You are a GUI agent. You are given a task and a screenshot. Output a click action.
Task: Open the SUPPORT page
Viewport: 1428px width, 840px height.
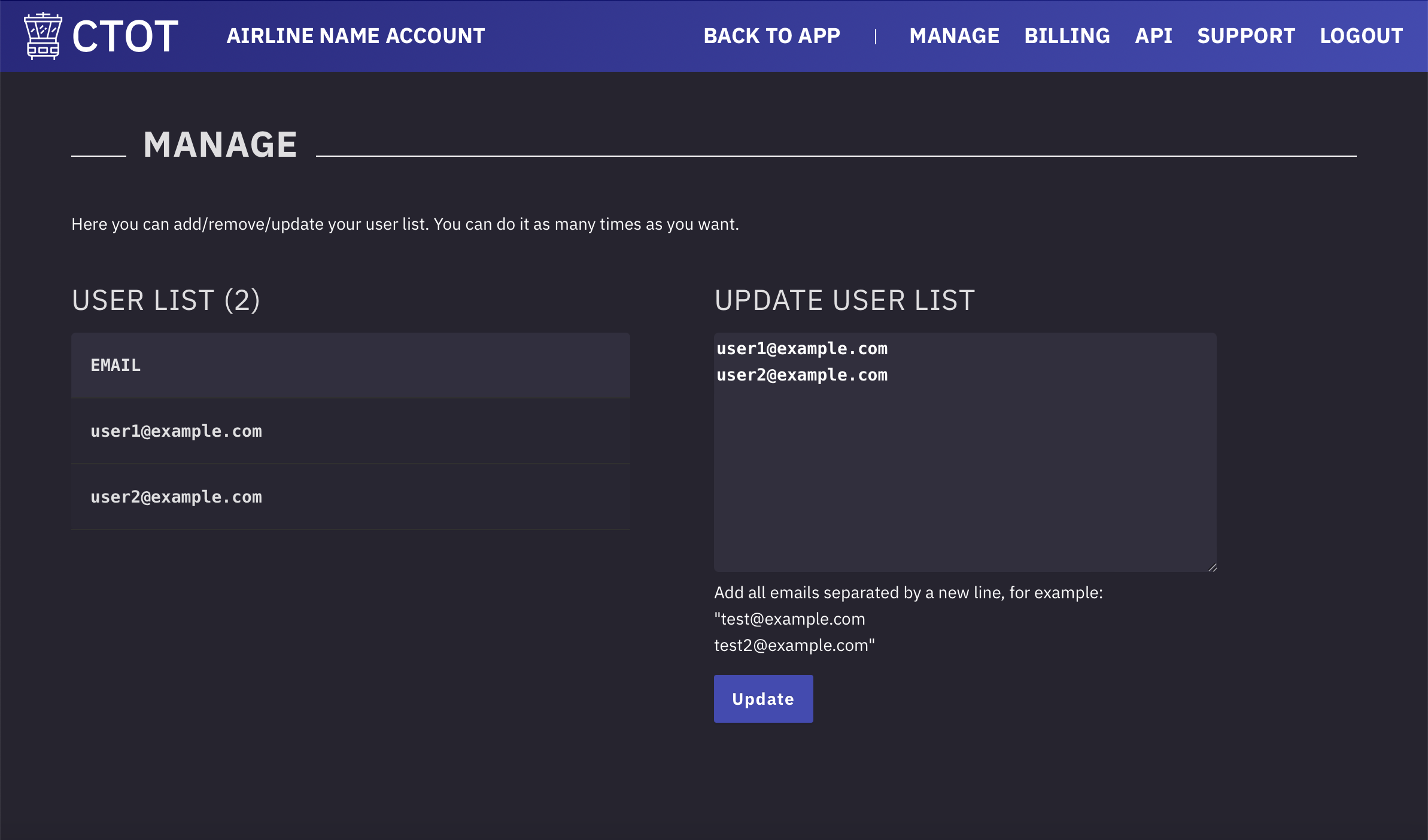1245,36
